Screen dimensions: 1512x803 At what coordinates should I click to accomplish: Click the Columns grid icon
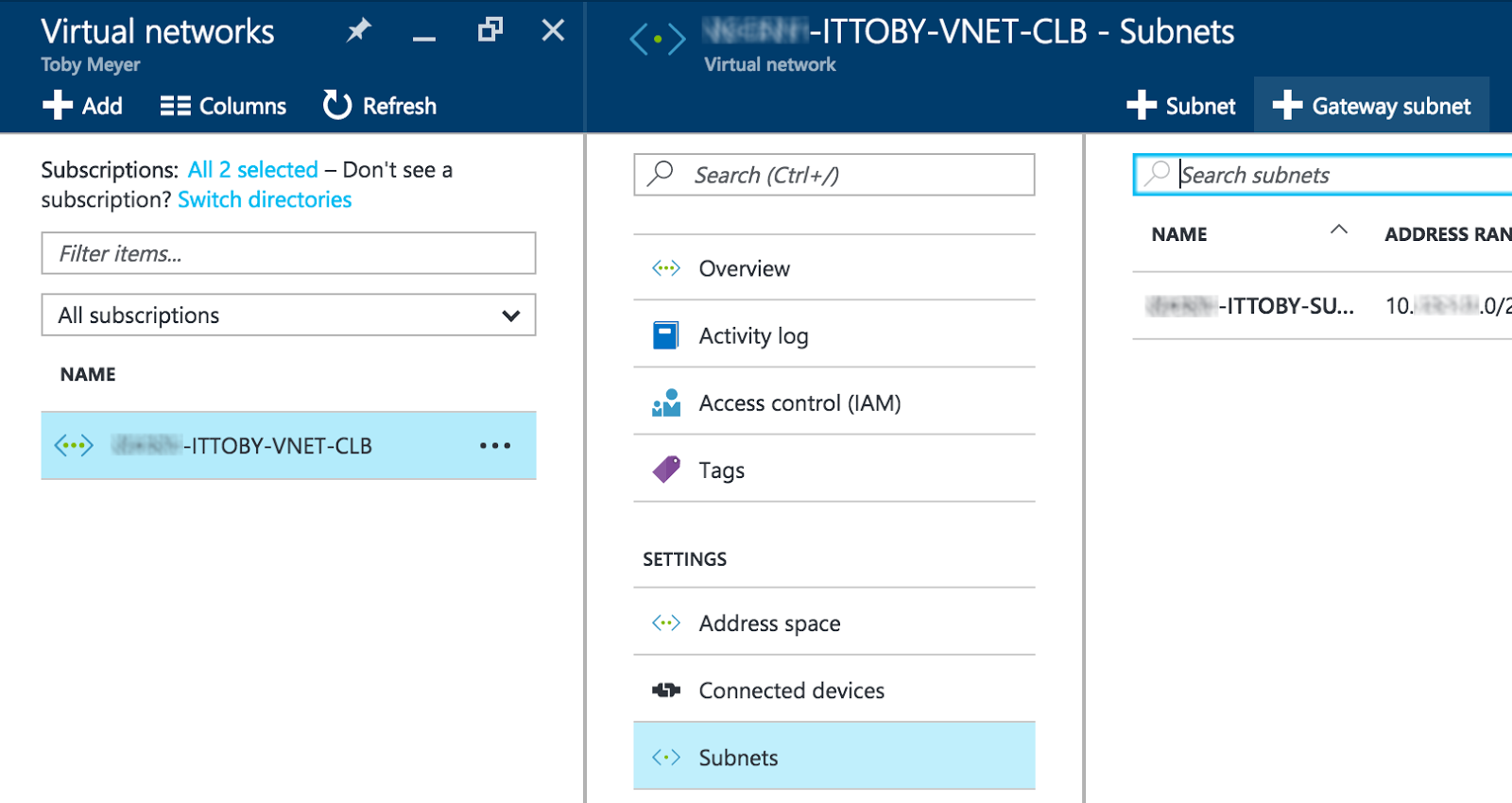176,106
